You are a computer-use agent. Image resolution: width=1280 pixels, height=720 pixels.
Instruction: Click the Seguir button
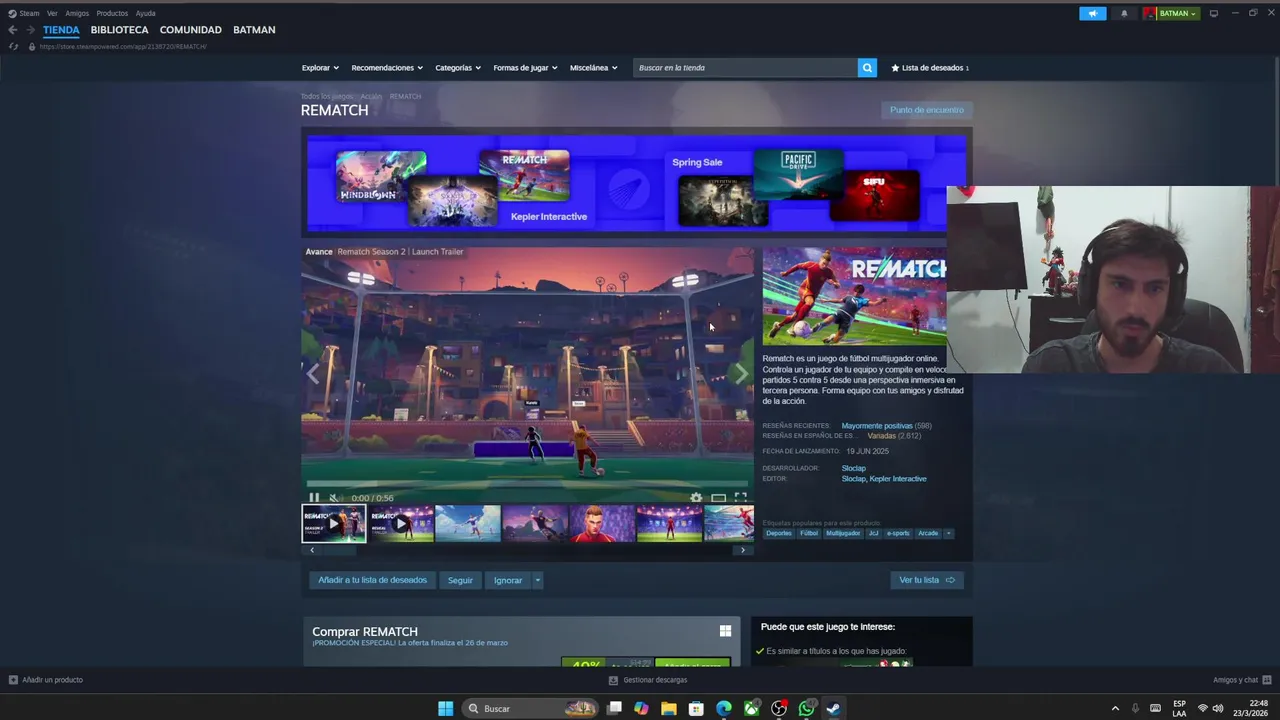tap(460, 580)
